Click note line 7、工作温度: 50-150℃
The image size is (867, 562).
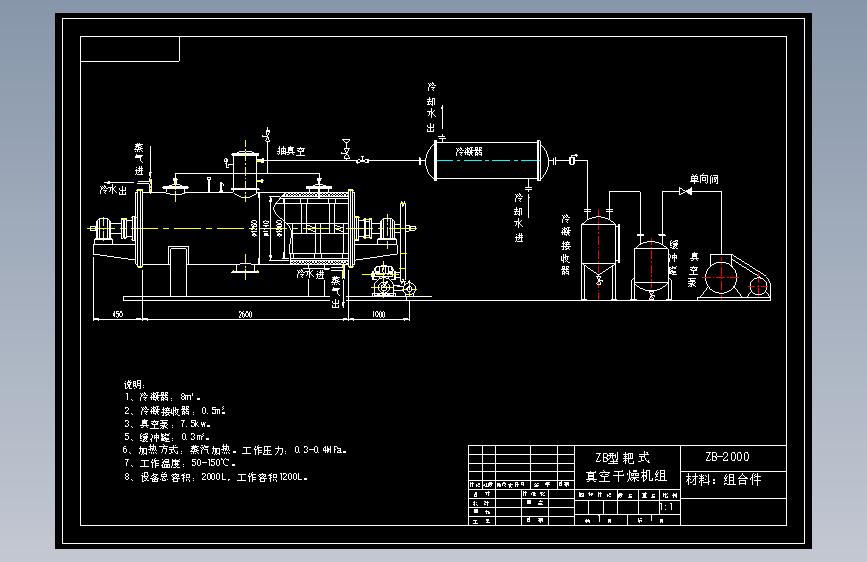click(x=180, y=463)
